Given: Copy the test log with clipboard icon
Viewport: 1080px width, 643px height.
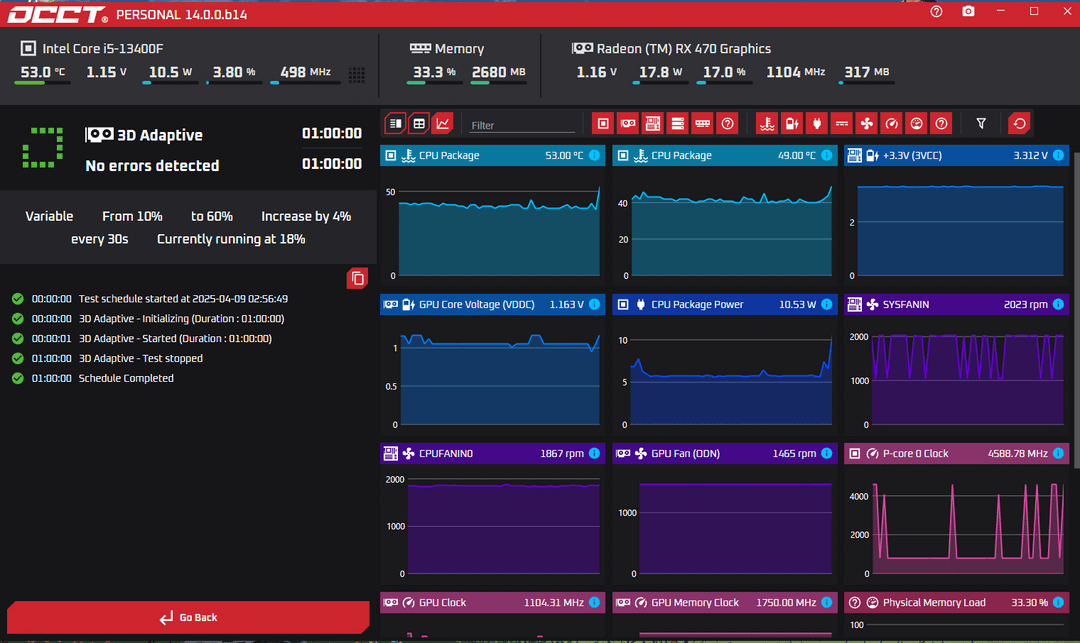Looking at the screenshot, I should (x=357, y=278).
